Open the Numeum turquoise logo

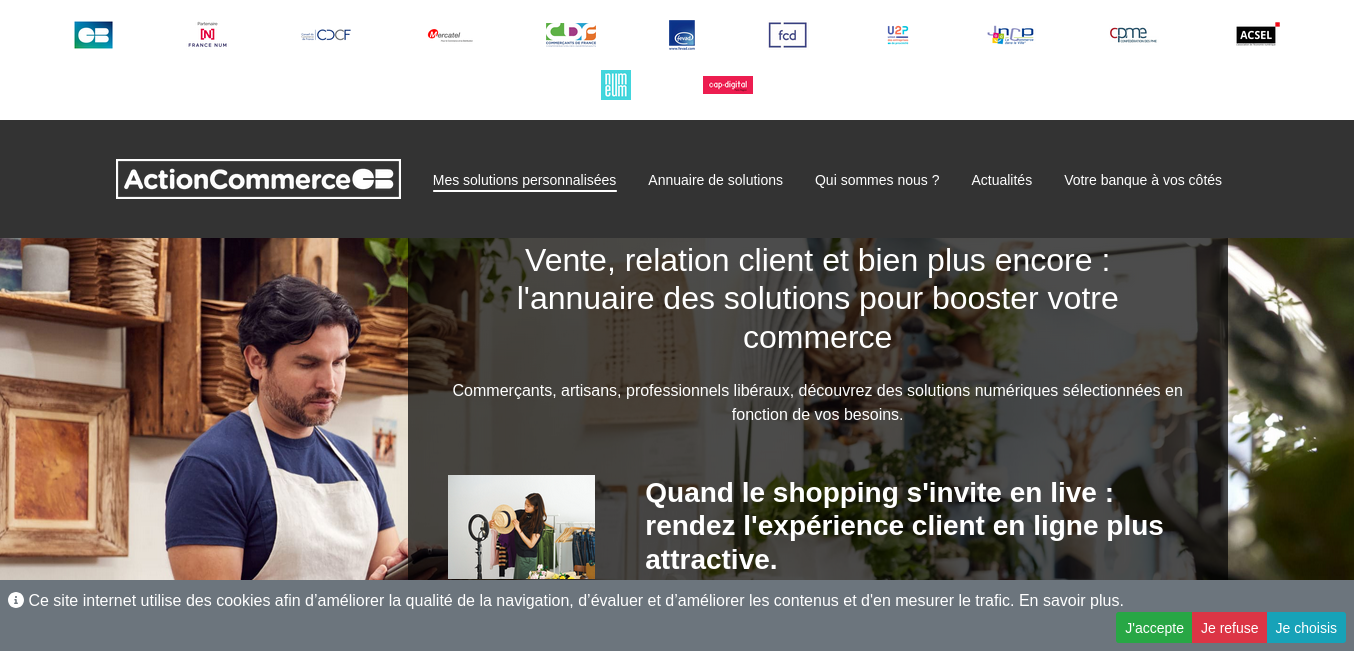coord(616,85)
